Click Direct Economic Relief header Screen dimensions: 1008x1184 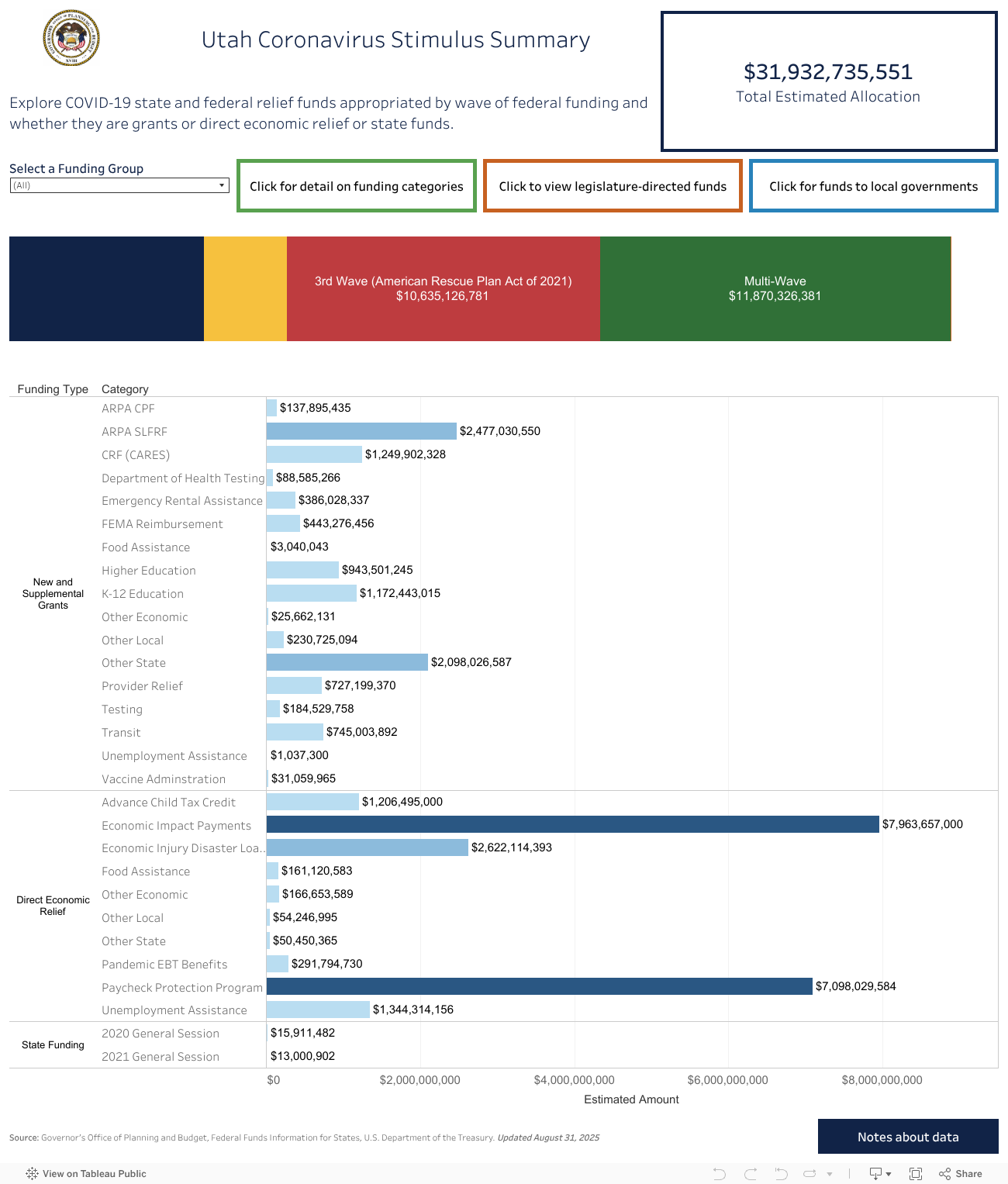coord(53,906)
